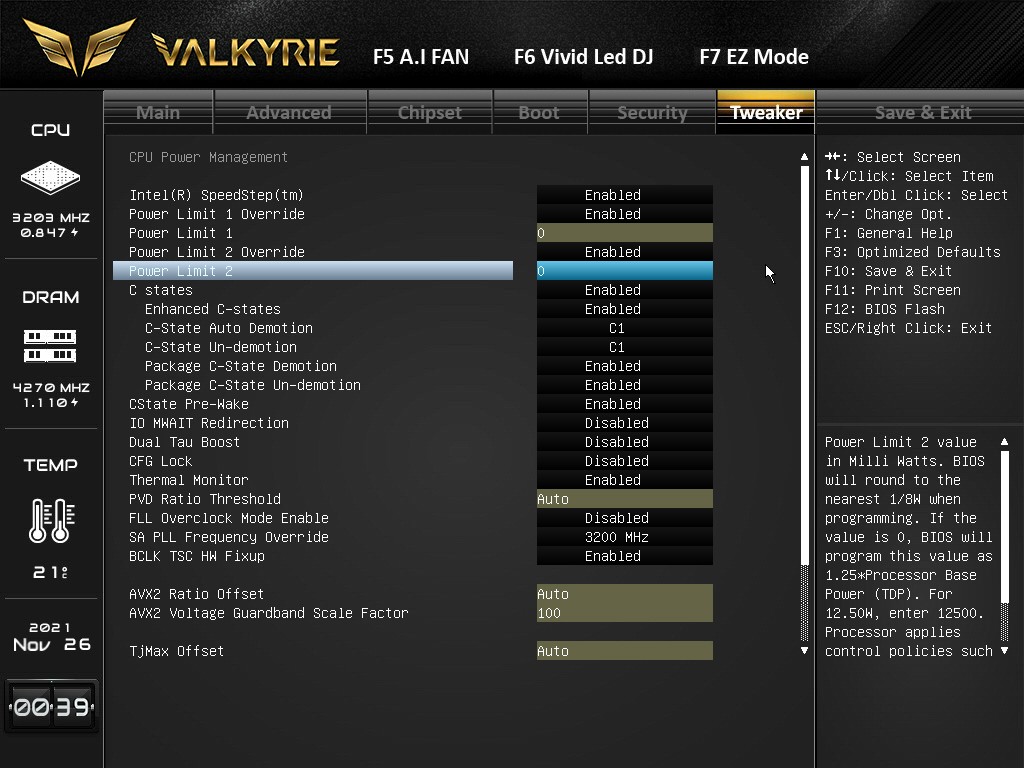Screen dimensions: 1024x768
Task: Click the TEMP thermometers icon
Action: (52, 520)
